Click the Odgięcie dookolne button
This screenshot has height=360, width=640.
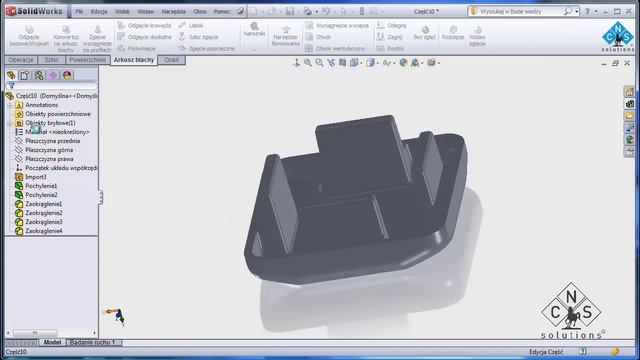pos(144,37)
